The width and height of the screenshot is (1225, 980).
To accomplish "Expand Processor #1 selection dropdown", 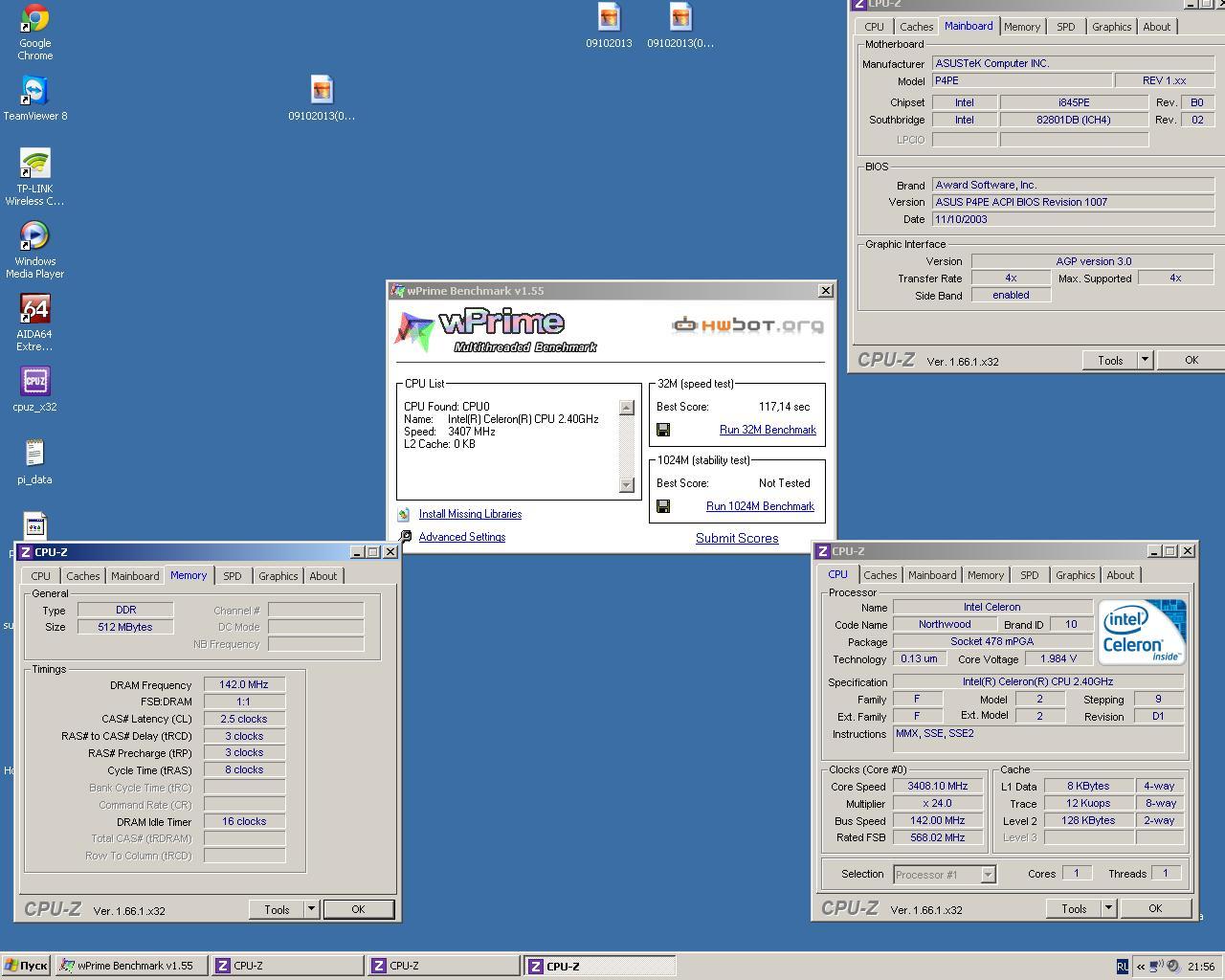I will tap(988, 875).
